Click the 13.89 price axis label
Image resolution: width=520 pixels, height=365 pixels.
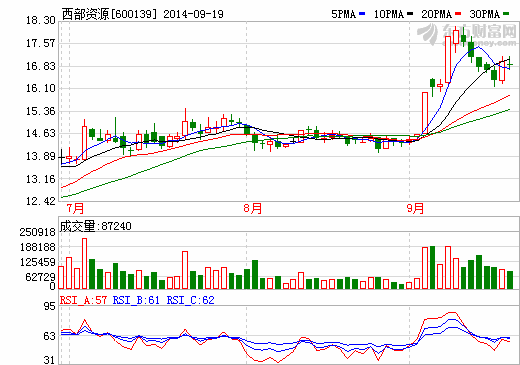pyautogui.click(x=41, y=156)
